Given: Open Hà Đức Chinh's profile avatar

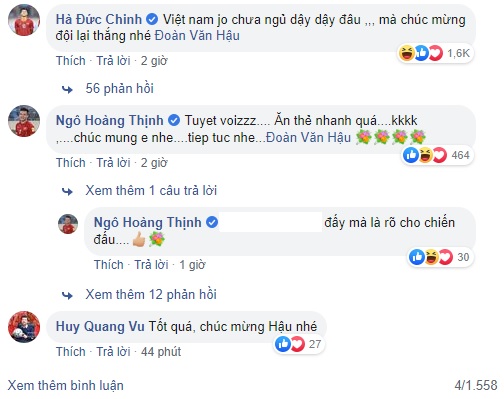Looking at the screenshot, I should pyautogui.click(x=24, y=20).
